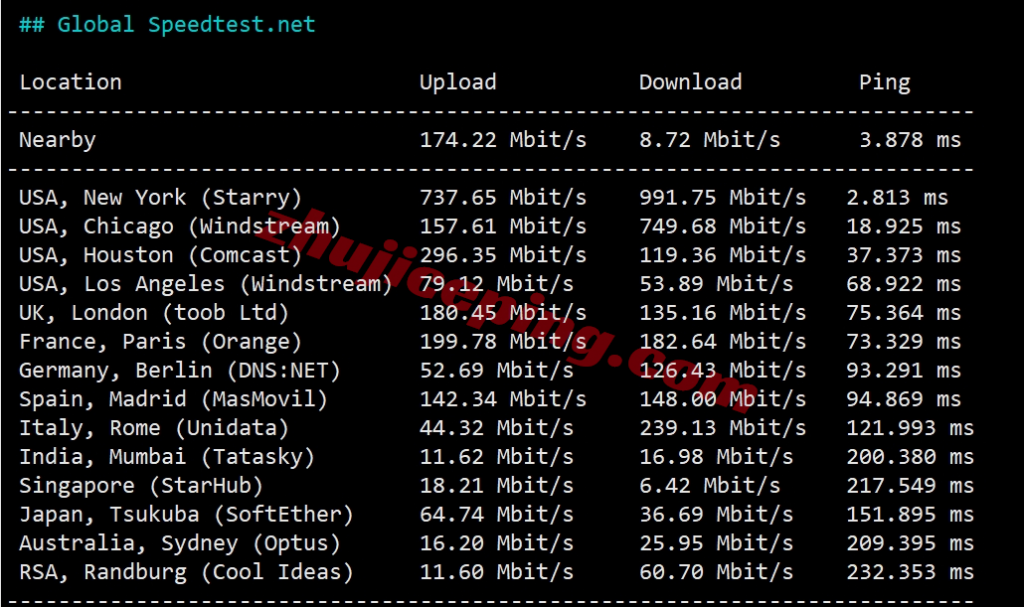Click the Ping column header
This screenshot has height=607, width=1024.
884,83
